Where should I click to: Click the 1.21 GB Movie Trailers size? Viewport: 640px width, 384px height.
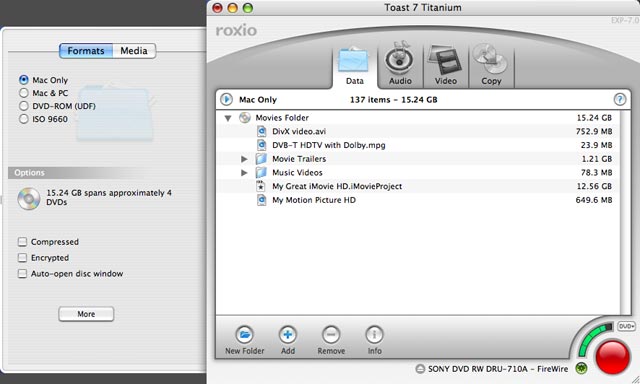(x=596, y=159)
